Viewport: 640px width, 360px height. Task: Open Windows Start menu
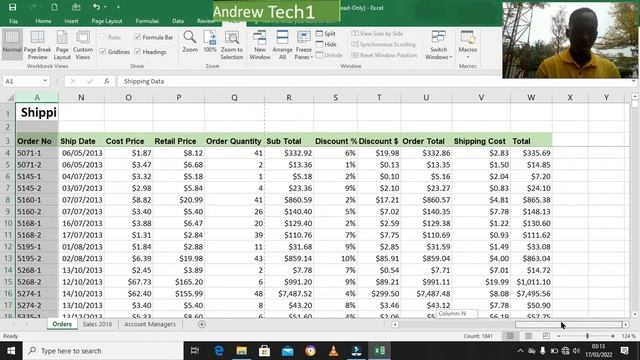tap(11, 351)
